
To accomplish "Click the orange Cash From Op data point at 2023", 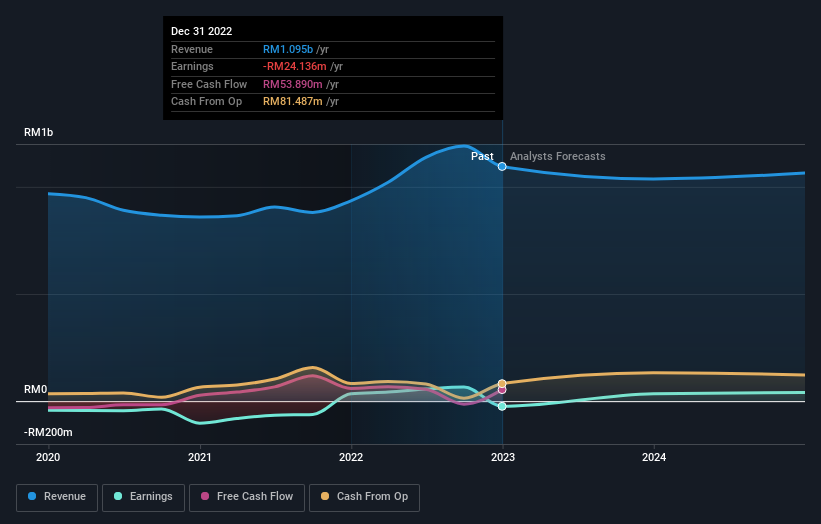I will point(502,384).
